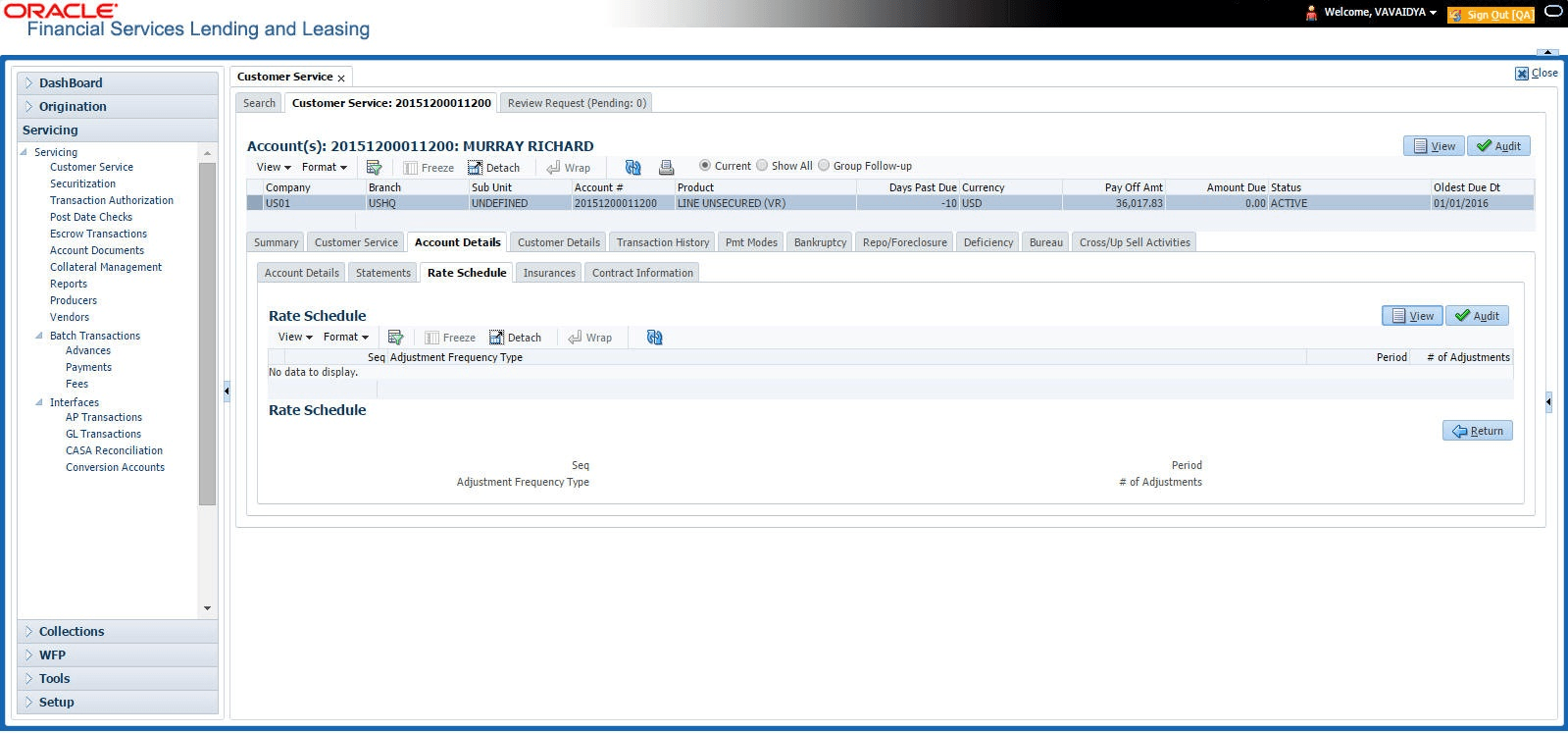Open the Pmt Modes tab

751,242
